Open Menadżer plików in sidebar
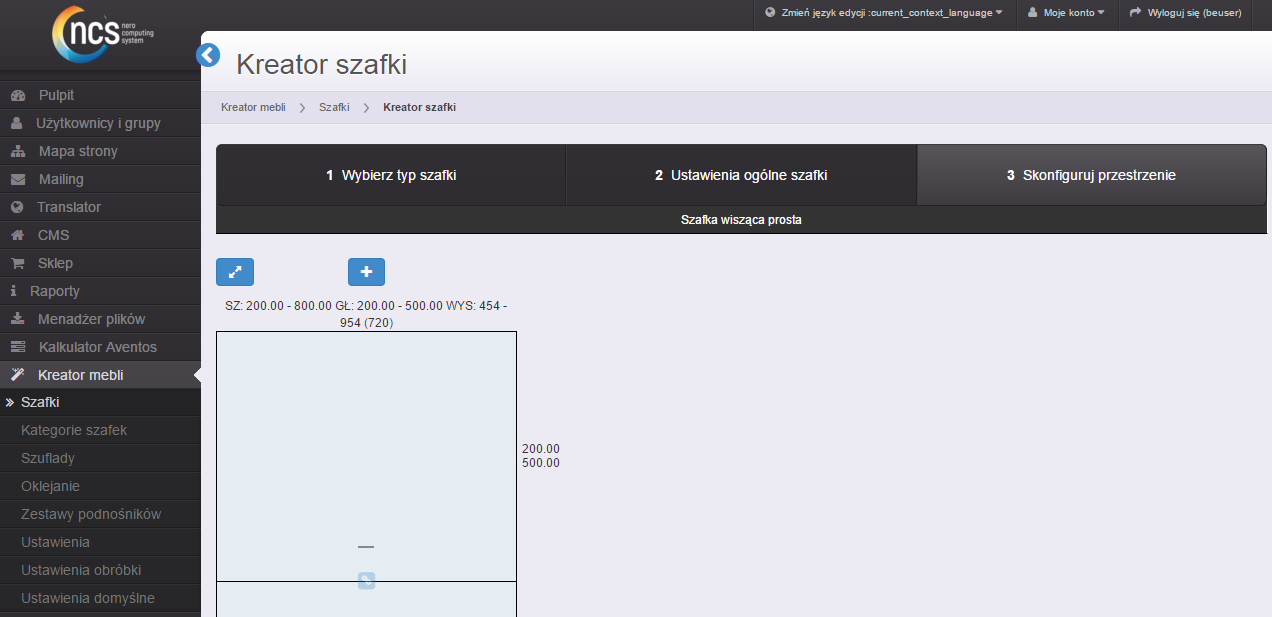1272x617 pixels. click(x=91, y=319)
